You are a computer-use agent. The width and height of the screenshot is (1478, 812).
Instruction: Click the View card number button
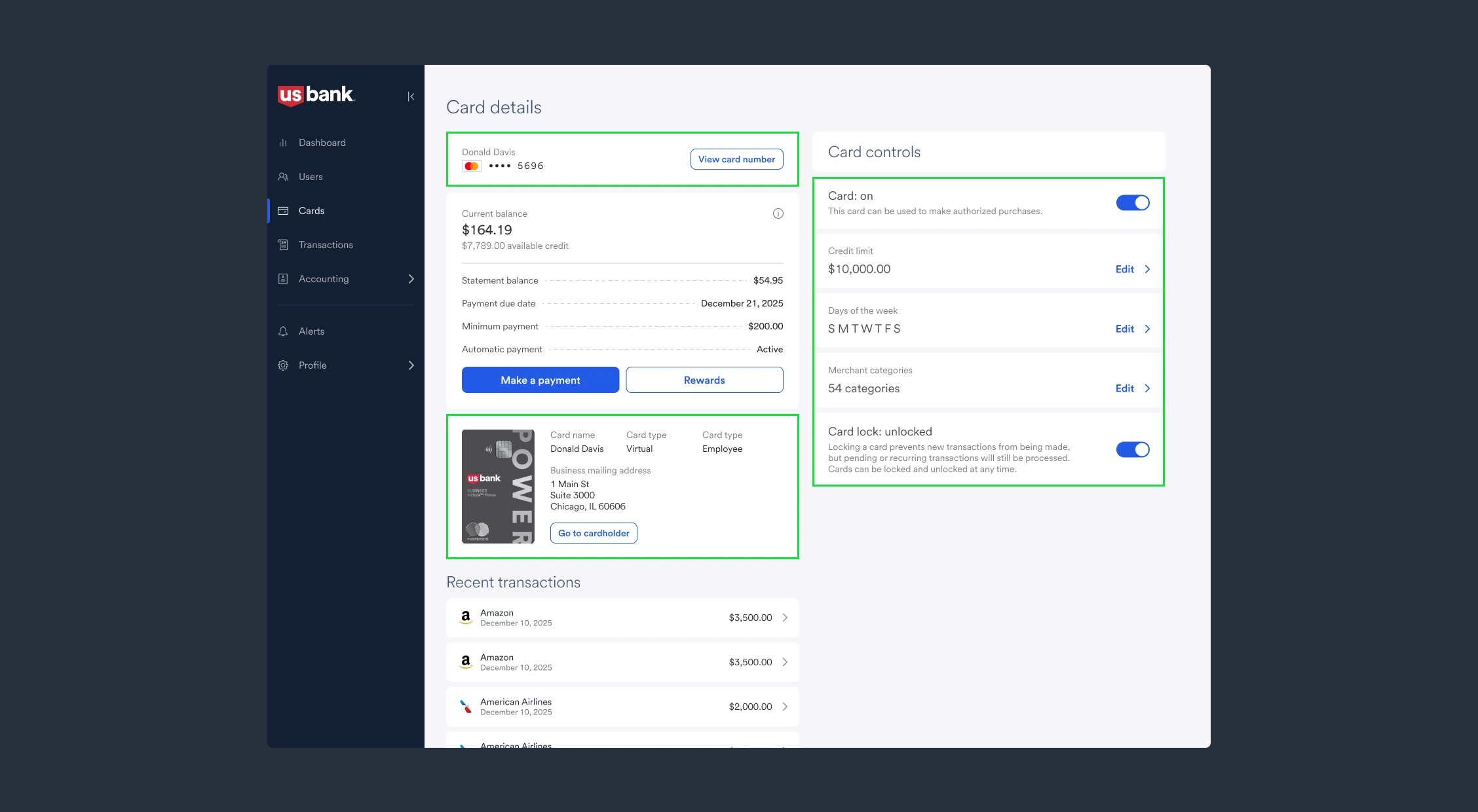click(x=736, y=159)
